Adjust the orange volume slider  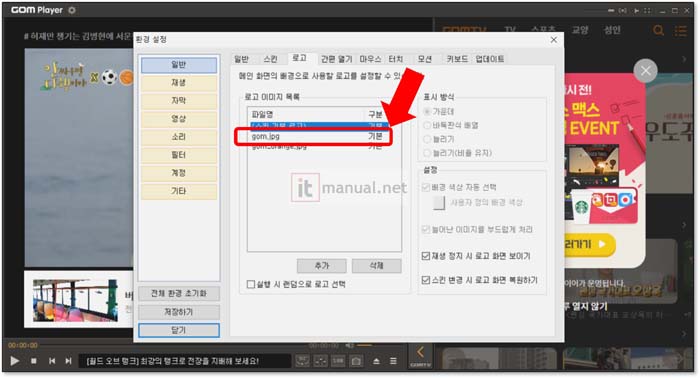tap(365, 345)
